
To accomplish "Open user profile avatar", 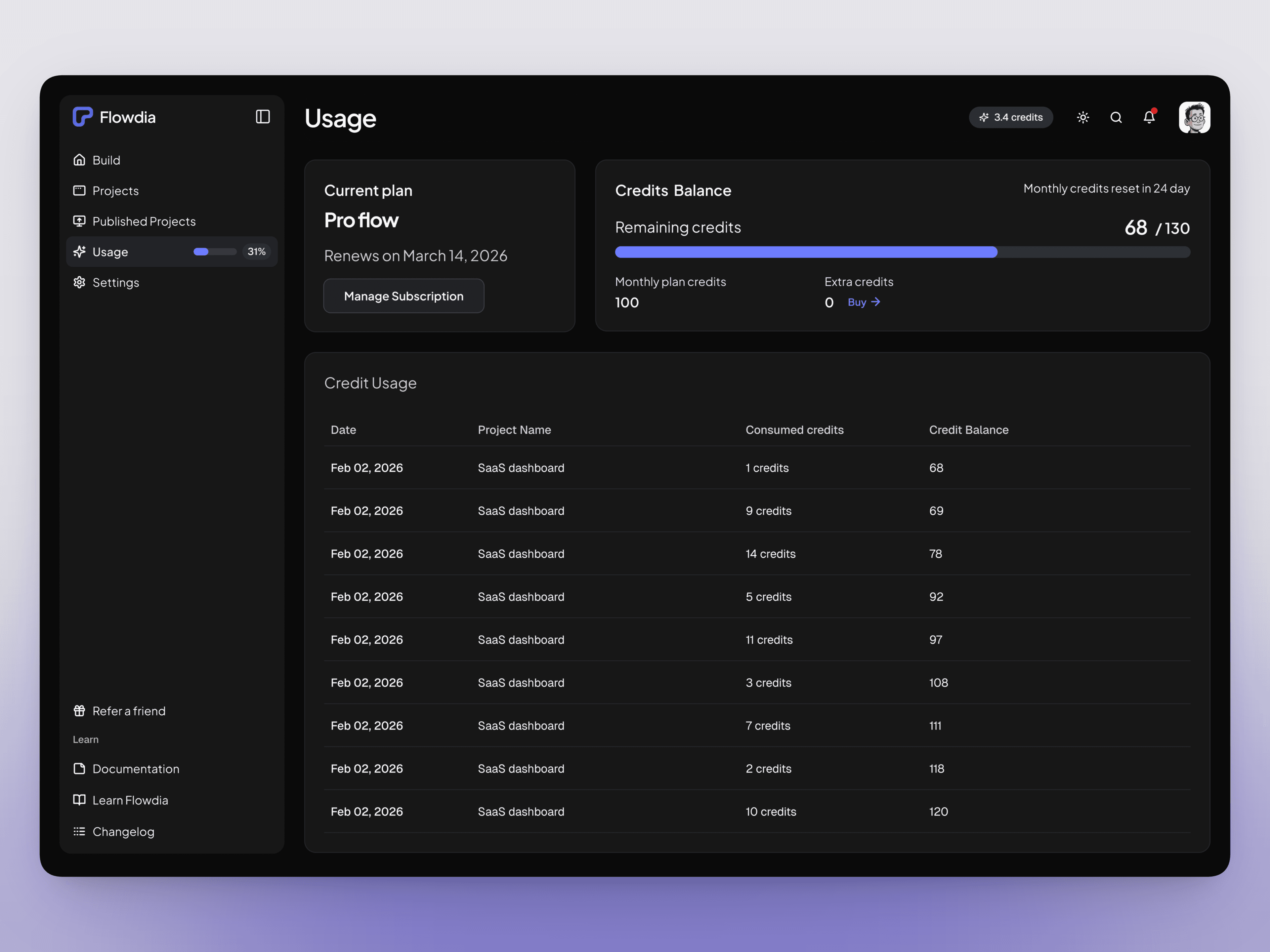I will [1194, 118].
